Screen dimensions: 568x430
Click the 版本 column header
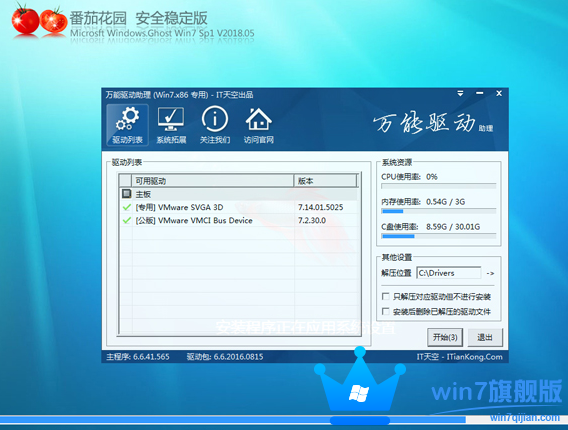pyautogui.click(x=325, y=181)
